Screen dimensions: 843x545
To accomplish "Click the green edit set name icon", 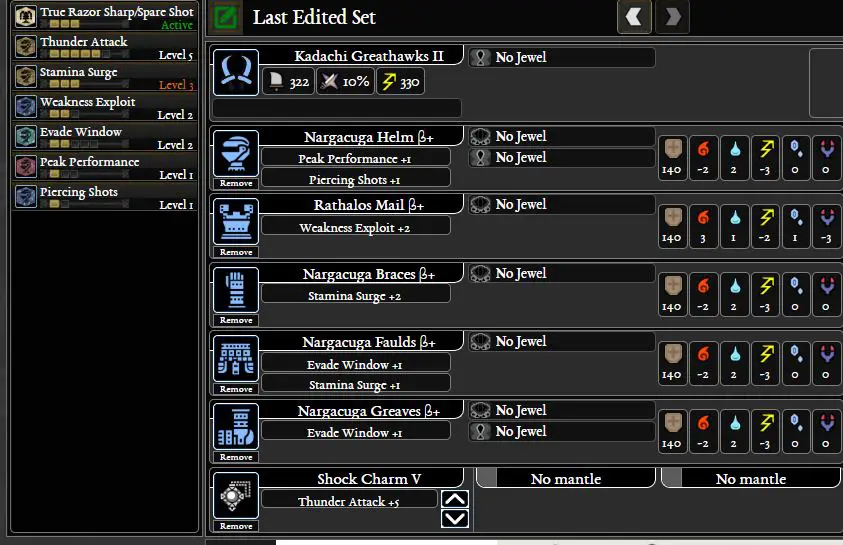I will (225, 17).
